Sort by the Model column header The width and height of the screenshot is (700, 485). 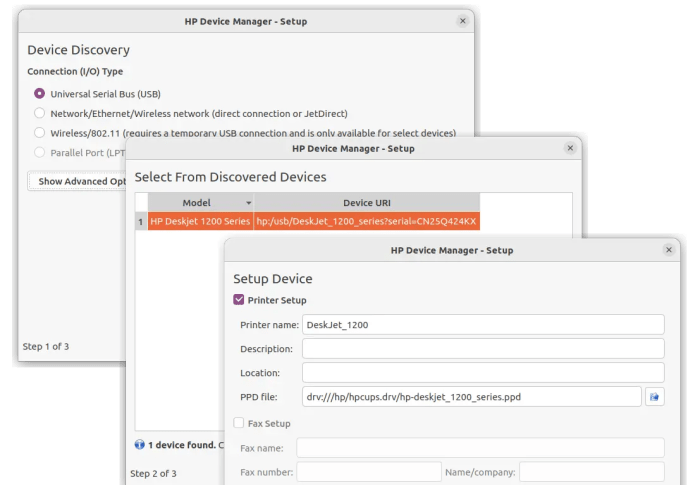200,203
